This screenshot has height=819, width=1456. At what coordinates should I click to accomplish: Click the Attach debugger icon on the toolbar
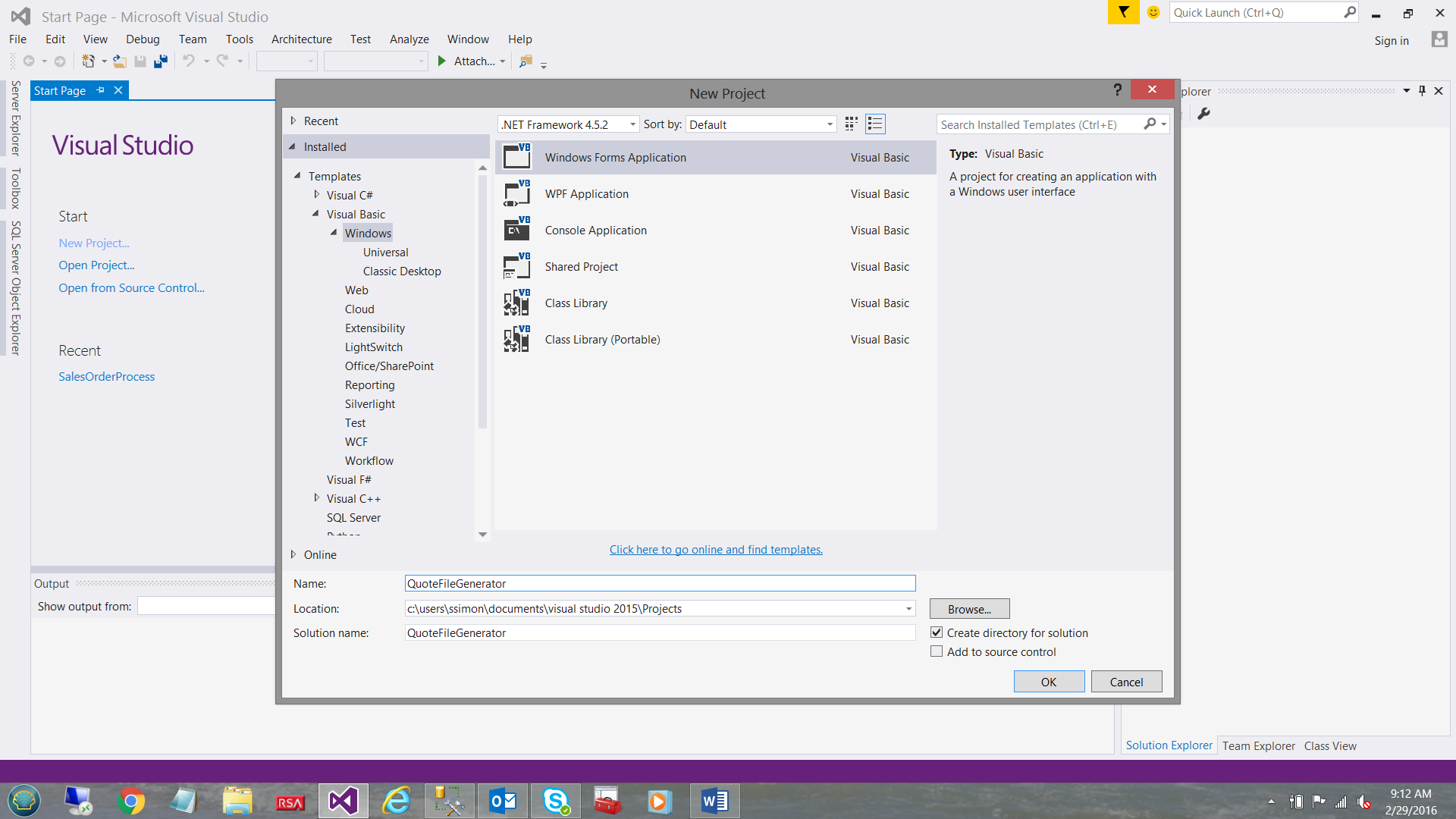[443, 61]
